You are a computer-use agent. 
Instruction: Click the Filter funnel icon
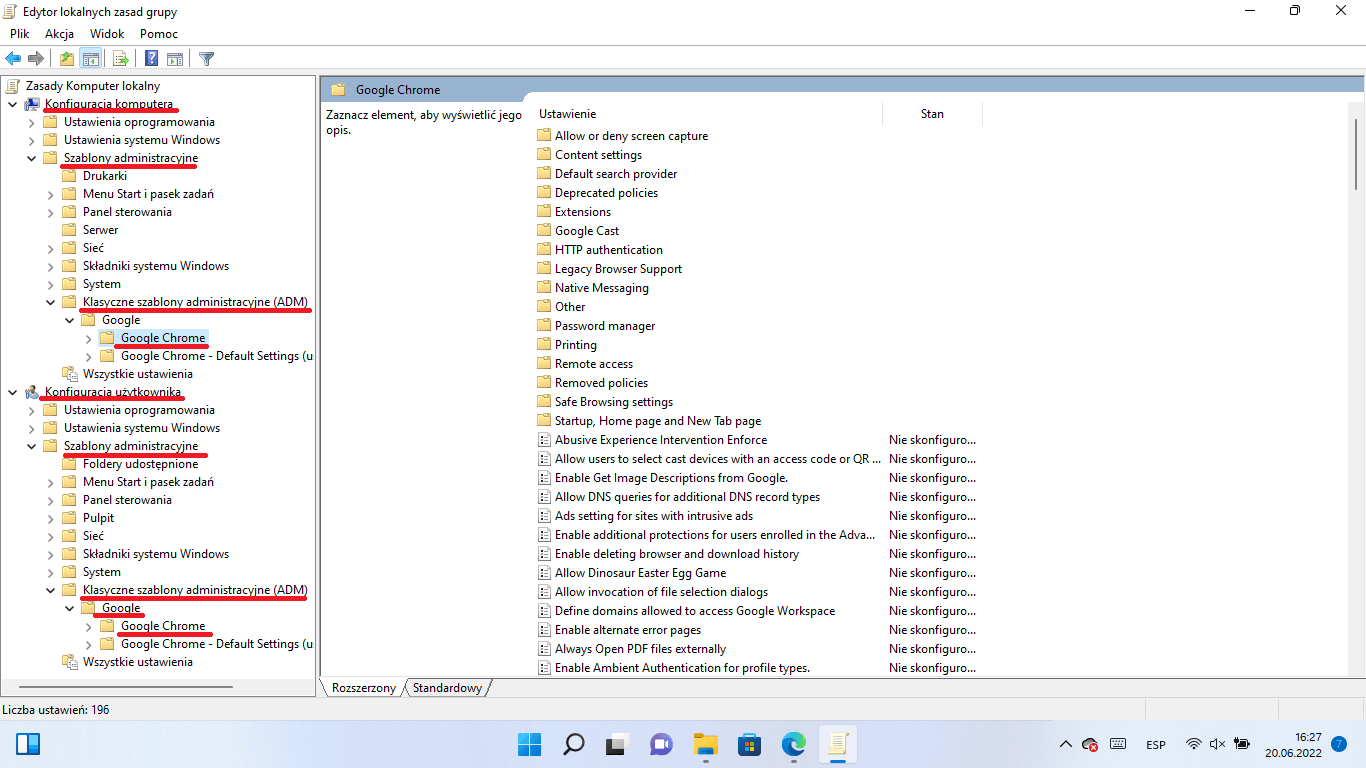click(207, 58)
